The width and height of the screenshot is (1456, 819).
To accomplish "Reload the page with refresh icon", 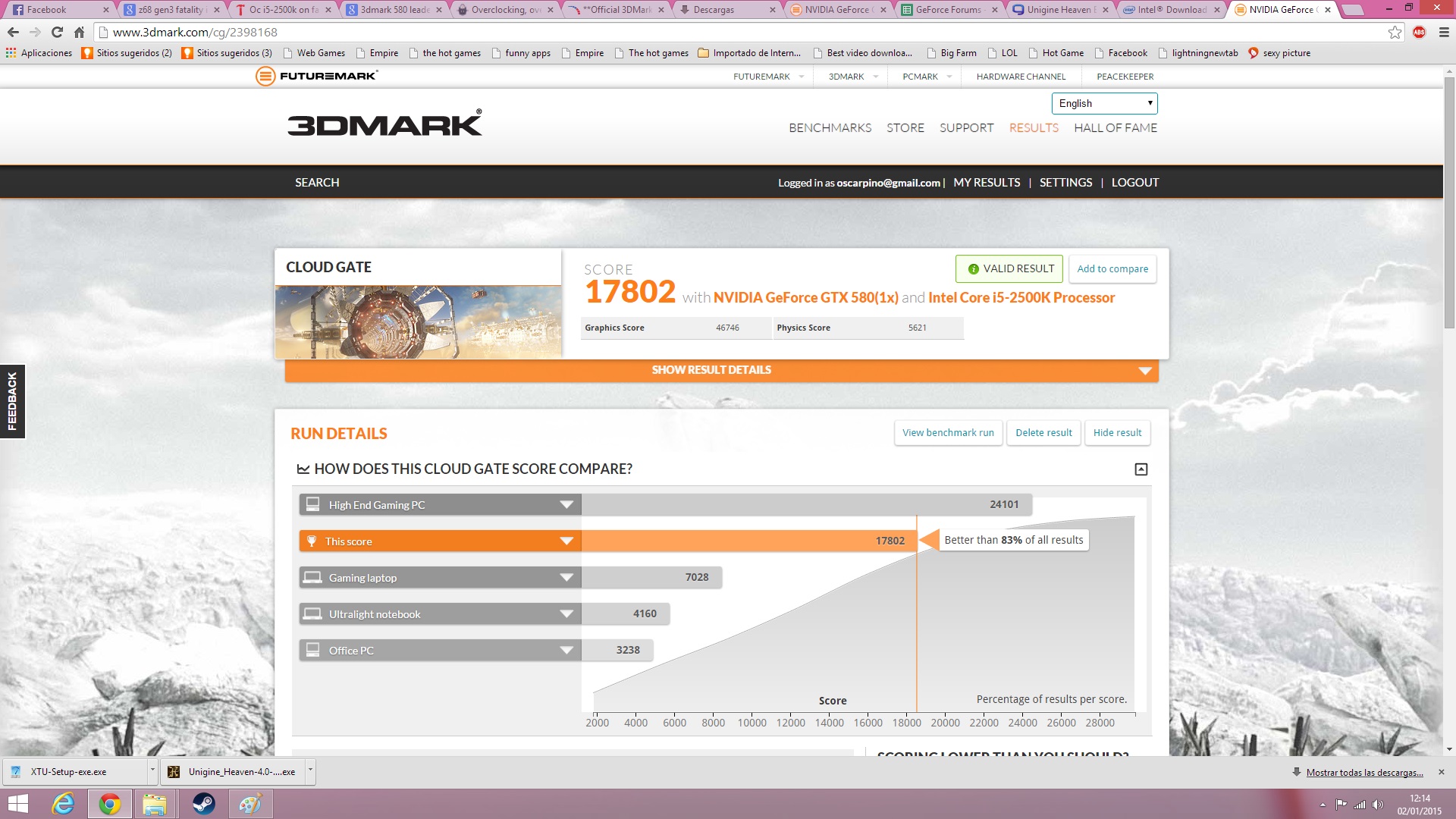I will pyautogui.click(x=57, y=32).
